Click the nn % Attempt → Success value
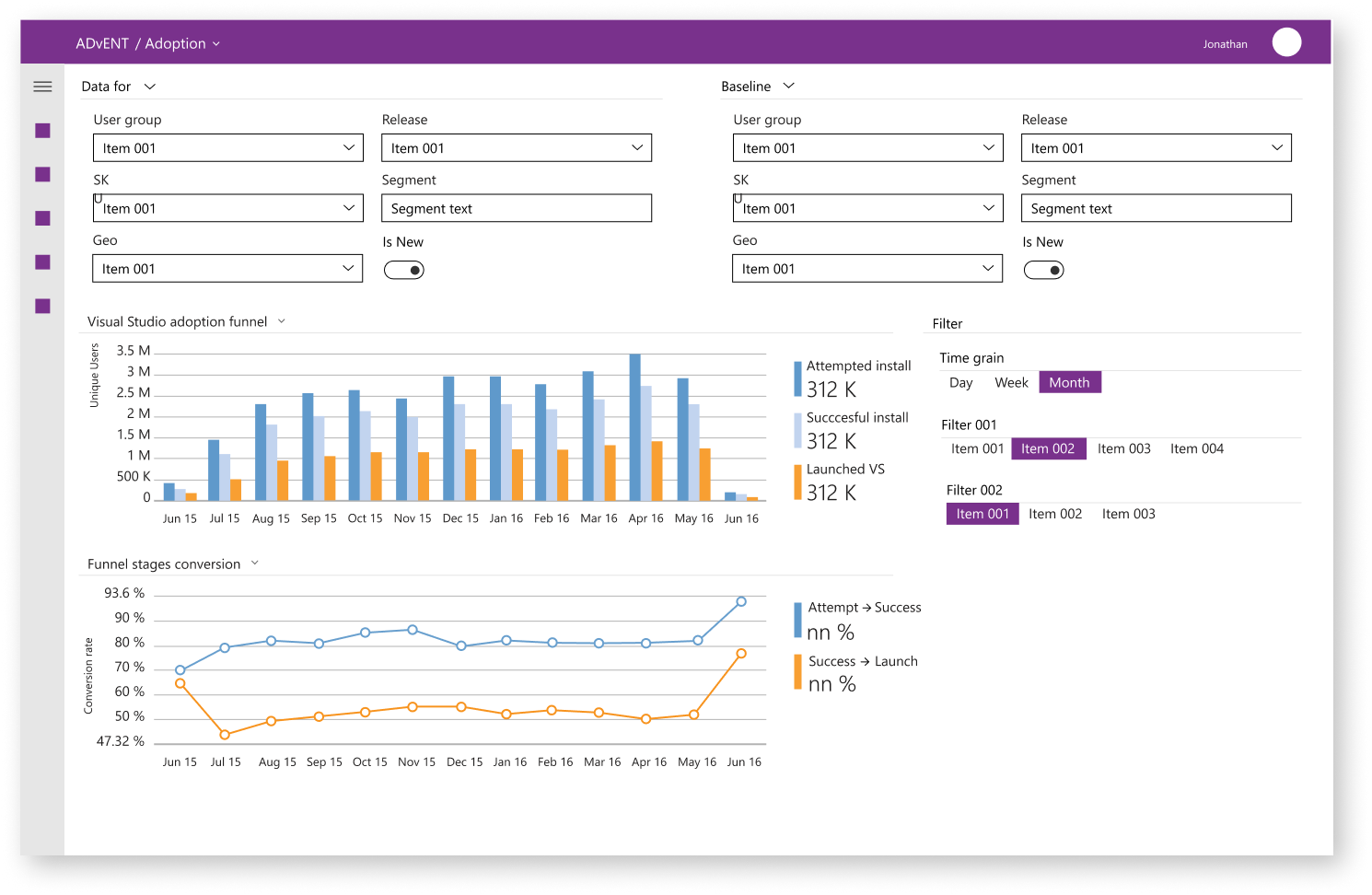Viewport: 1372px width, 895px height. 831,633
